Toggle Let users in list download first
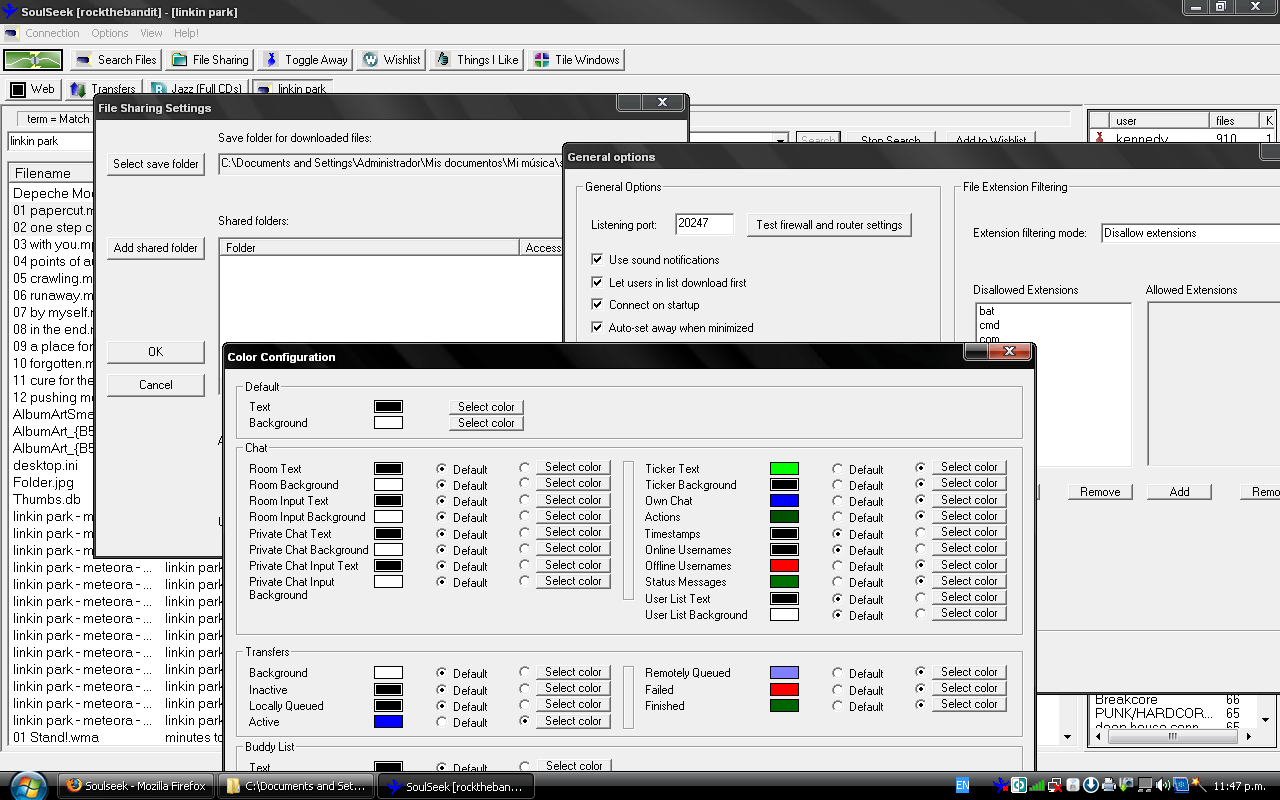 point(598,282)
